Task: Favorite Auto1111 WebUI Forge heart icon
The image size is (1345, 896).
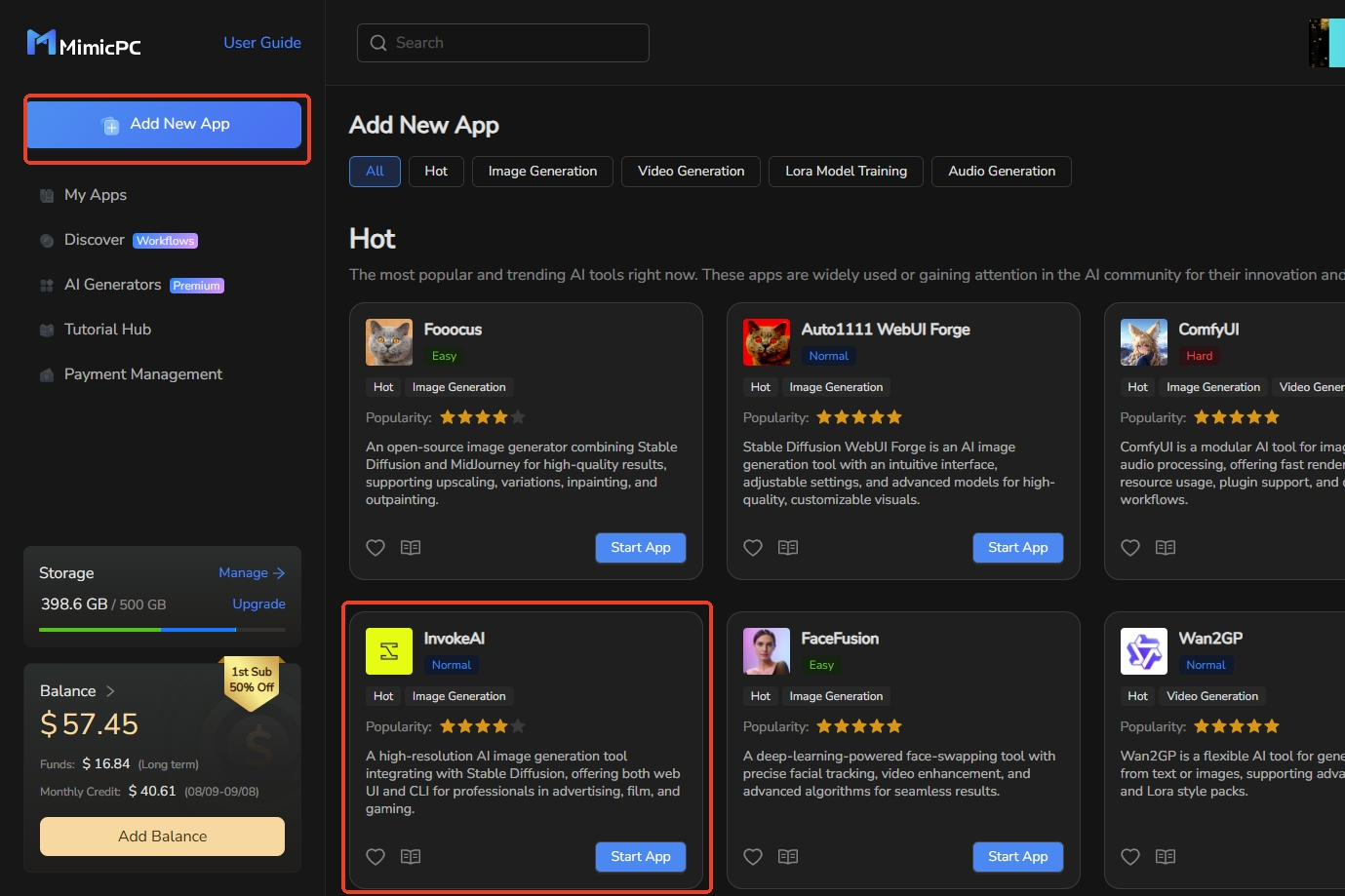Action: click(753, 548)
